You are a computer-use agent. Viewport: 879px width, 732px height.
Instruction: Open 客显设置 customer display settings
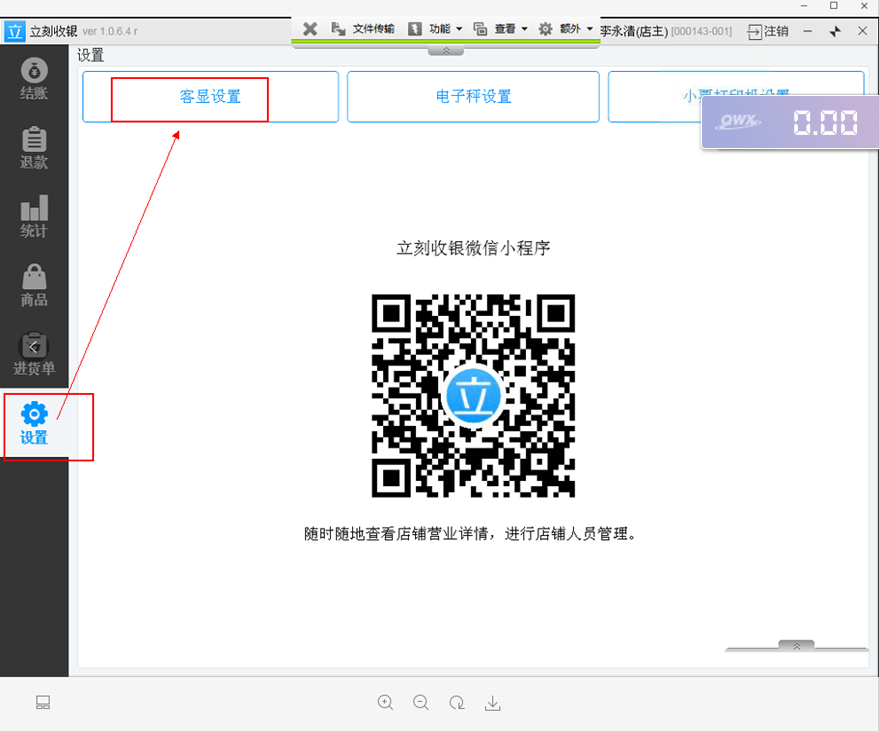click(210, 96)
